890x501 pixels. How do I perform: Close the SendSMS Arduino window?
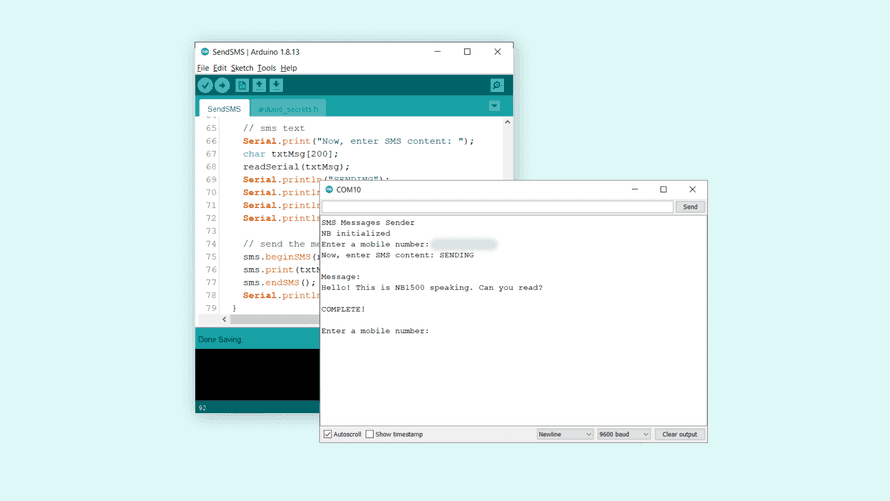click(x=497, y=52)
